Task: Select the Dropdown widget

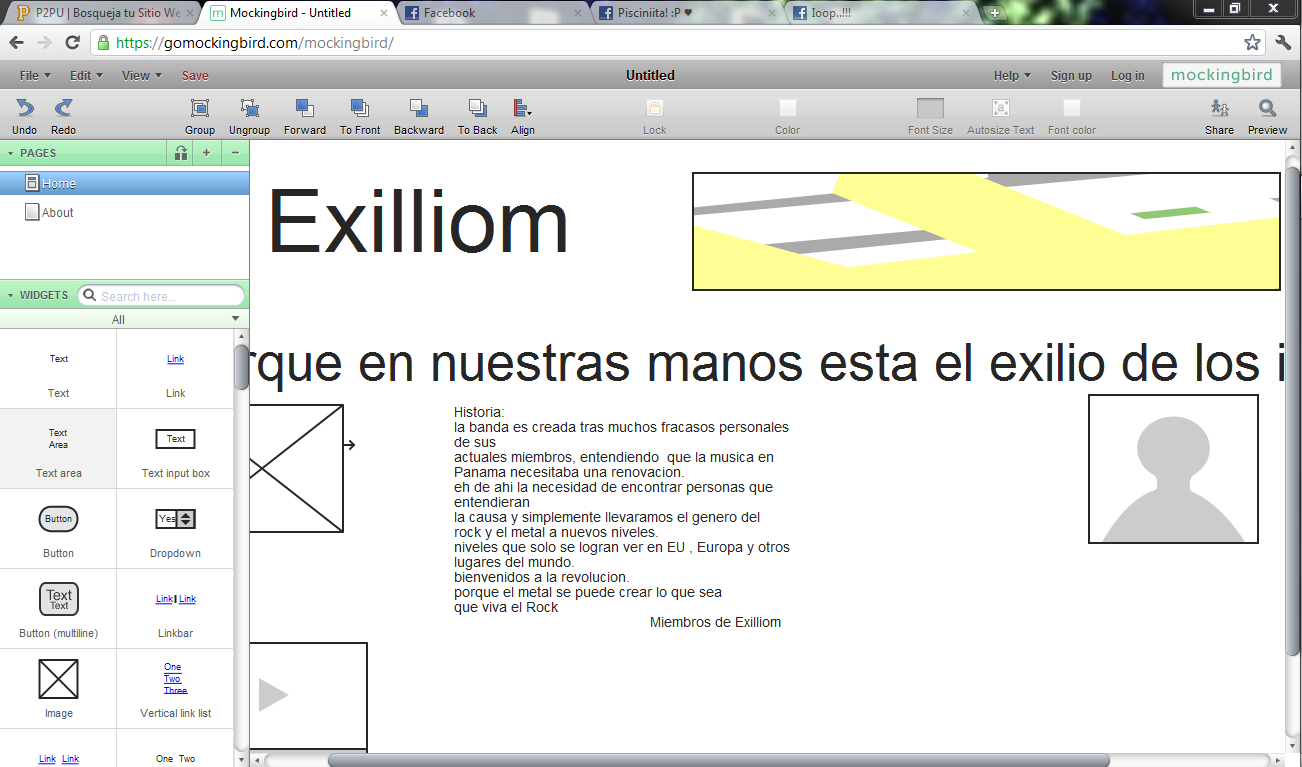Action: click(176, 528)
